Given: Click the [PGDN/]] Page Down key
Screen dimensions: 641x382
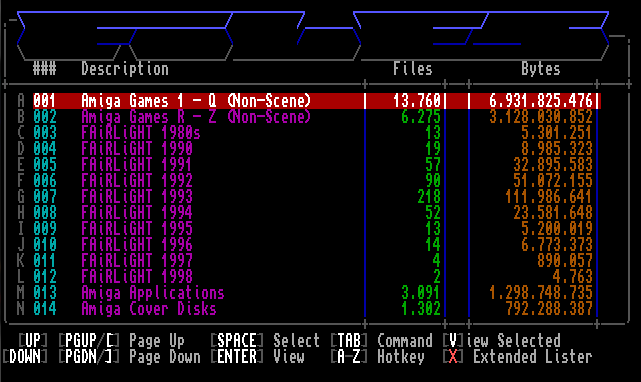Looking at the screenshot, I should (x=89, y=357).
